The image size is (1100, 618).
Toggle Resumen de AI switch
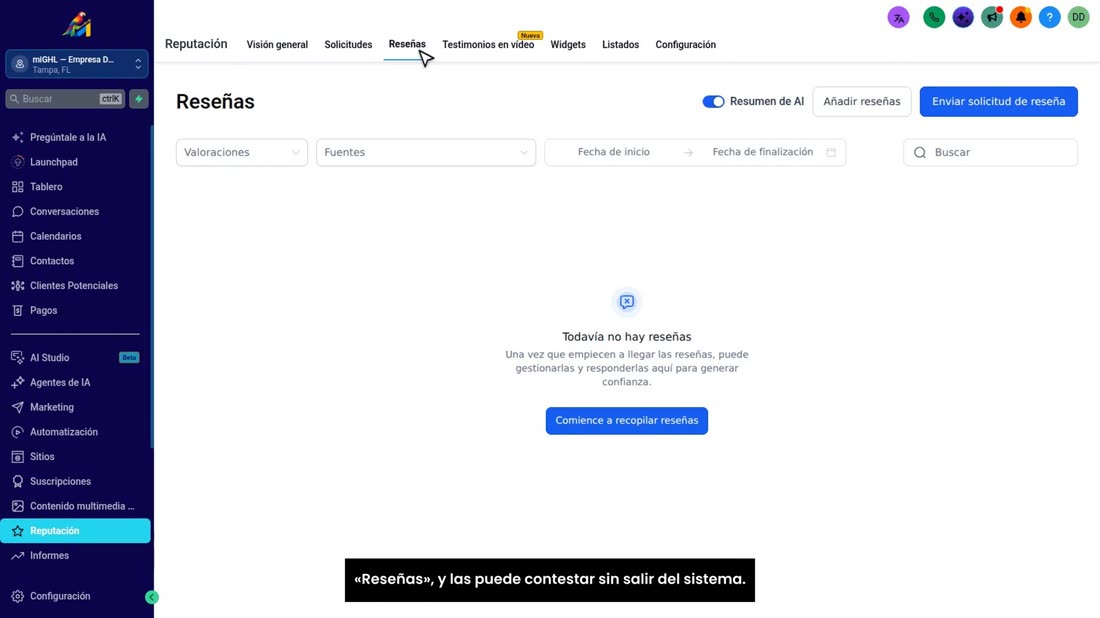click(x=713, y=102)
